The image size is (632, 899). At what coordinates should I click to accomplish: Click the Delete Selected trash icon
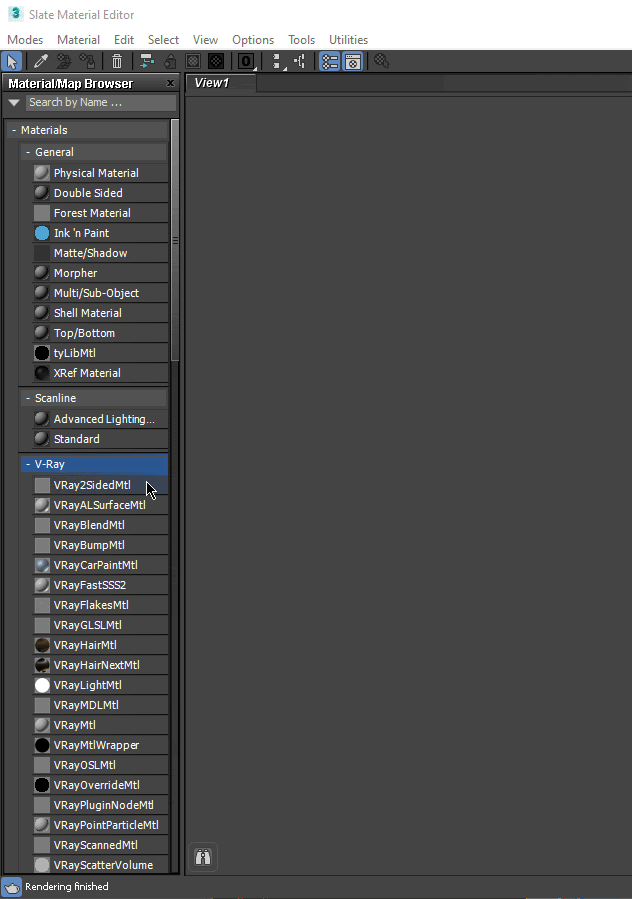[117, 61]
